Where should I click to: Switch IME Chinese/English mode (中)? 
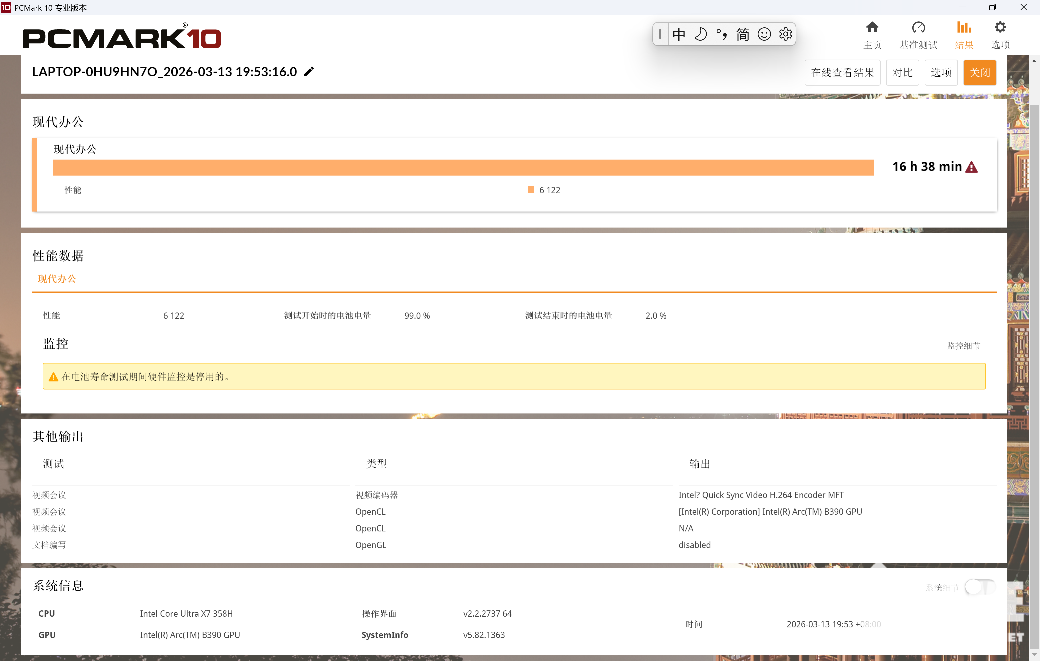pos(679,34)
